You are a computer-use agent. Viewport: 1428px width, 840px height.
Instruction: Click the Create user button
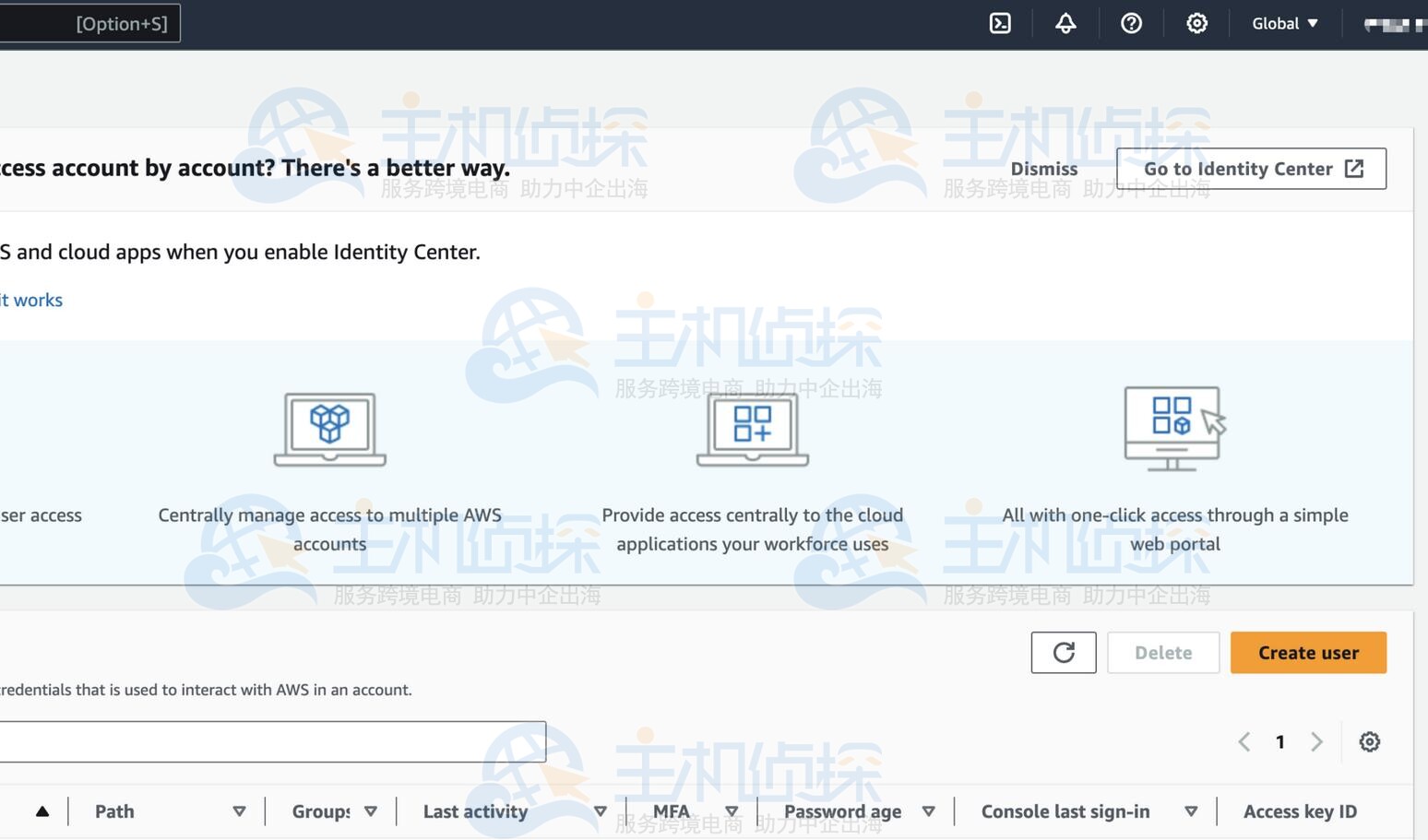1308,653
